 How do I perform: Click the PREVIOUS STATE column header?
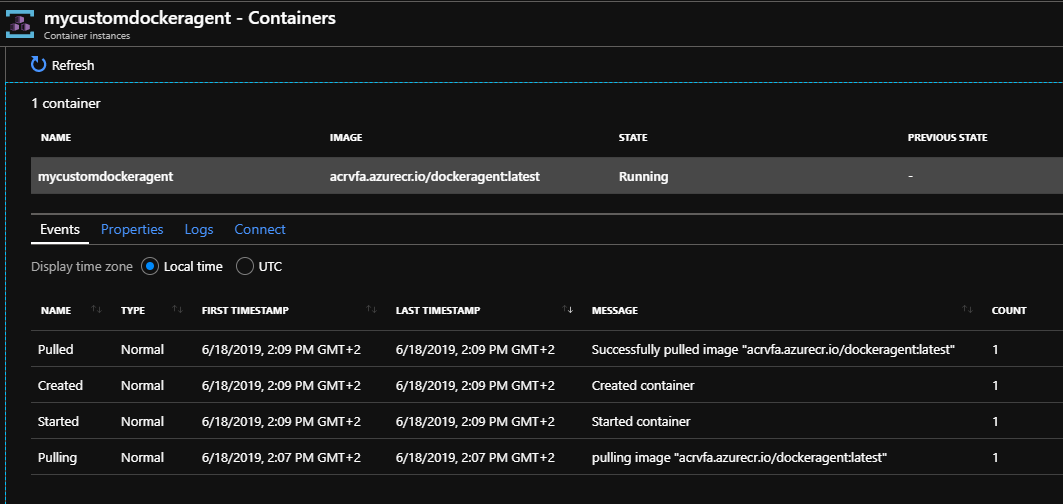947,138
